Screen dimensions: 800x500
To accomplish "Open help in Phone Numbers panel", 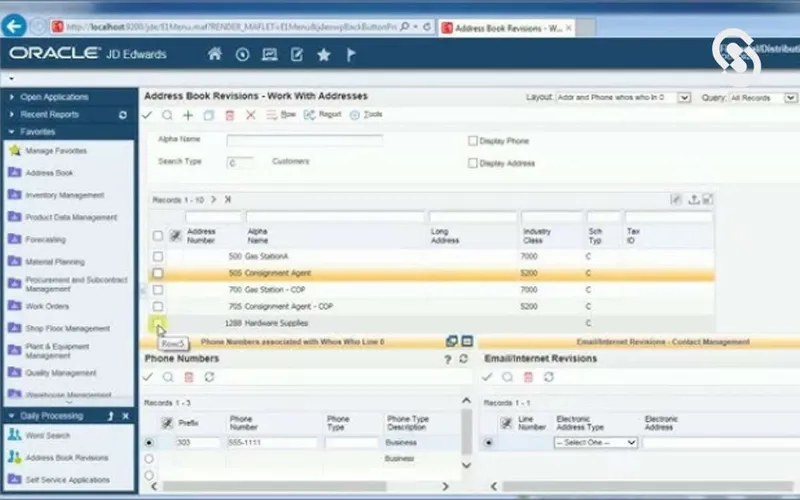I will (x=447, y=359).
